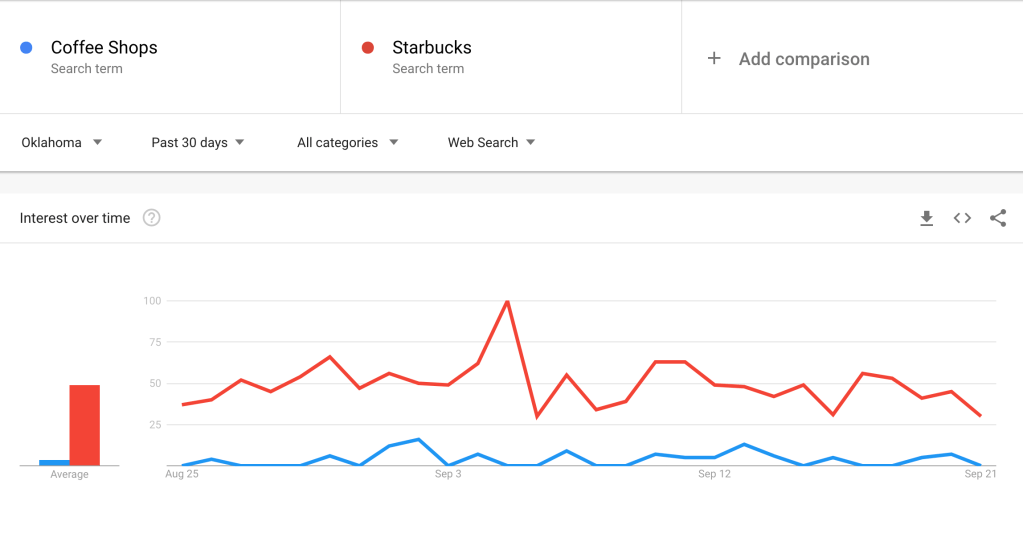Click the Sep 12 date label
The width and height of the screenshot is (1023, 542).
pos(714,474)
